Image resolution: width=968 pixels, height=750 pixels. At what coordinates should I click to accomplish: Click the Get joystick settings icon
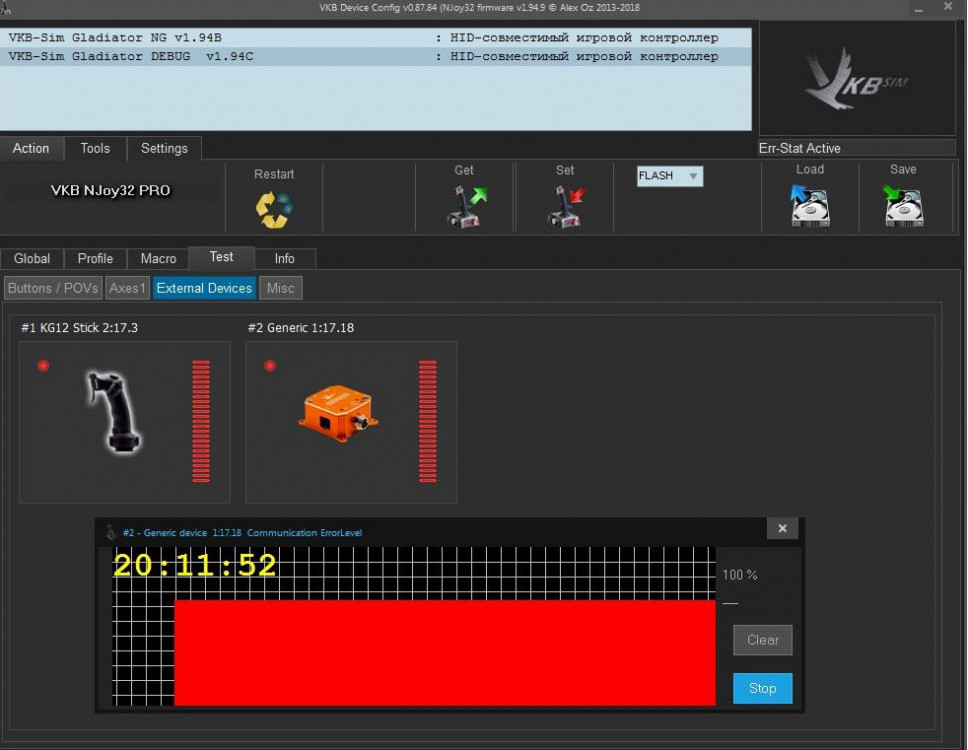click(464, 207)
